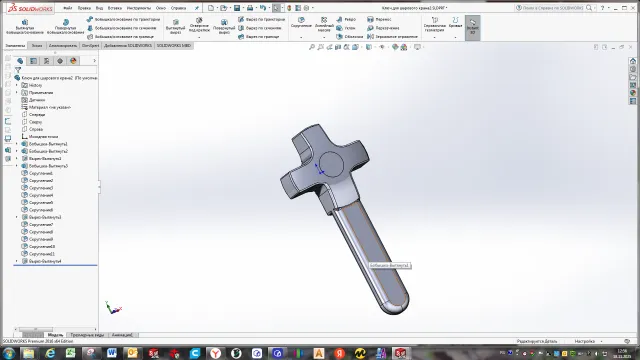Open dropdown under Справочная геометрия
The image size is (640, 360).
[434, 38]
